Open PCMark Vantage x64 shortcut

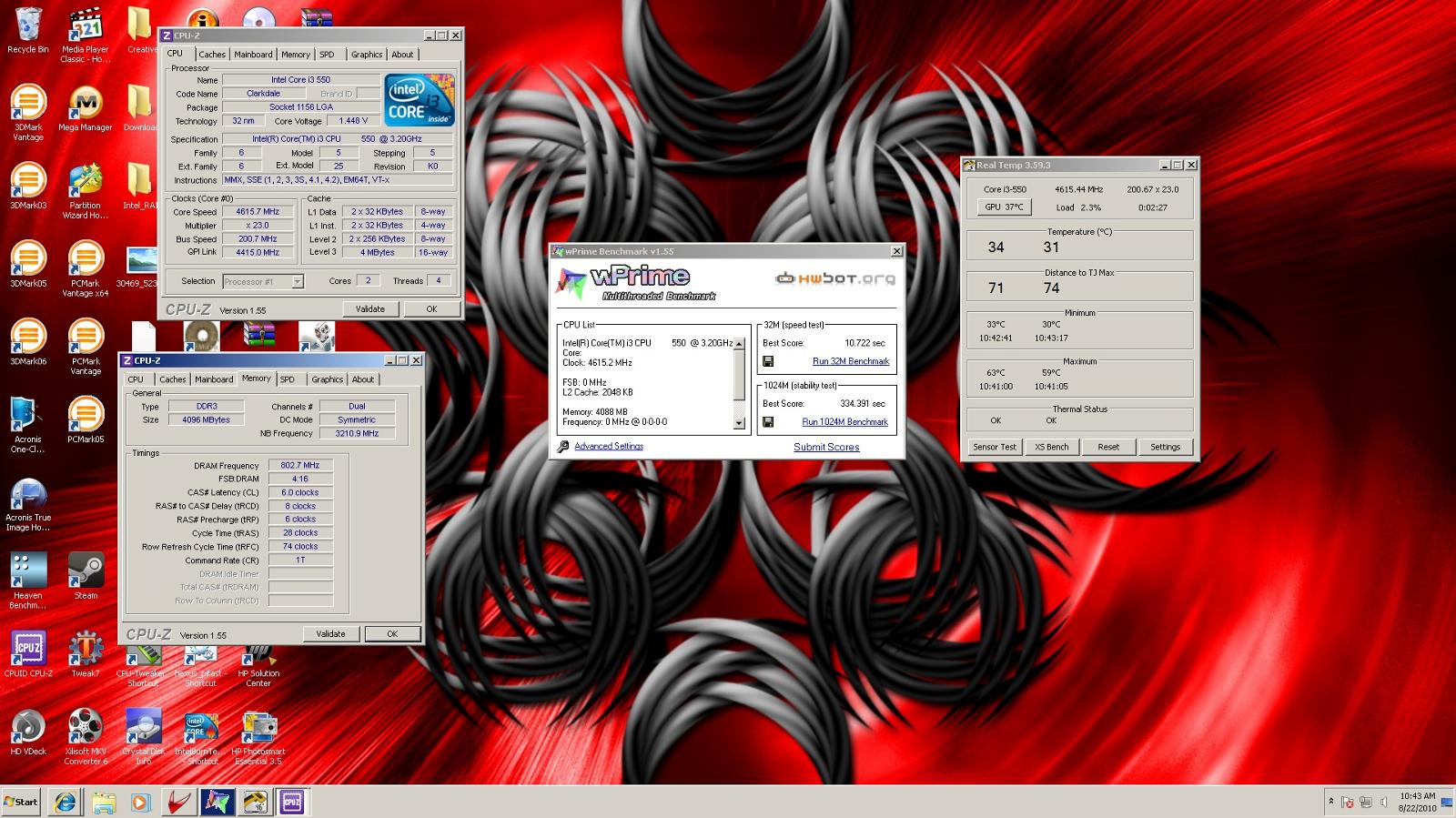[x=85, y=268]
